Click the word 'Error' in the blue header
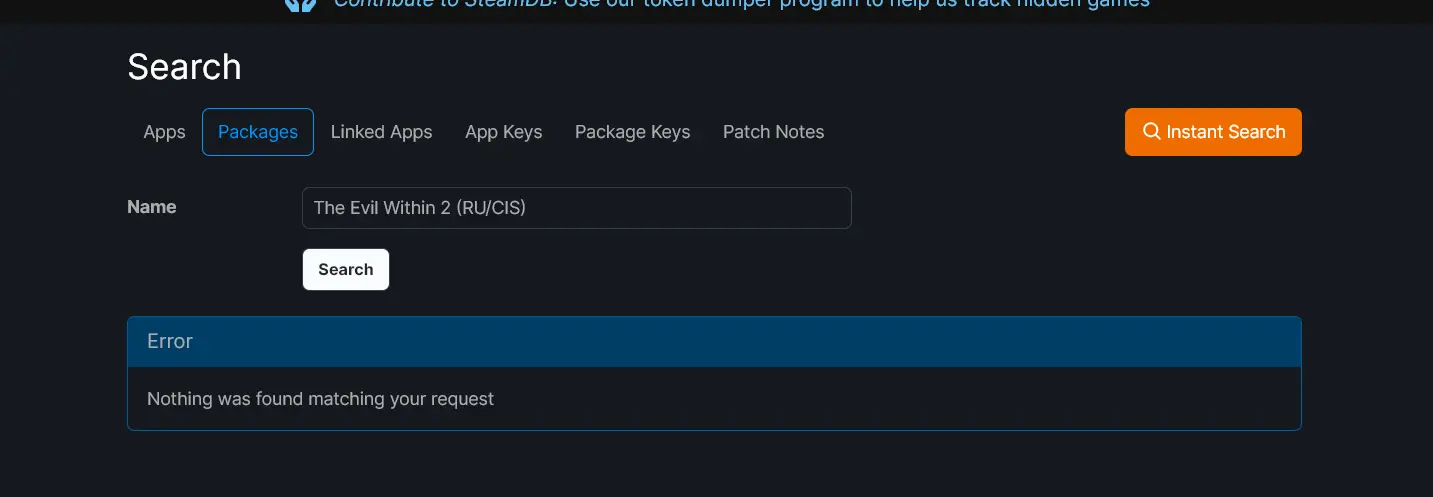The image size is (1433, 497). pos(170,341)
